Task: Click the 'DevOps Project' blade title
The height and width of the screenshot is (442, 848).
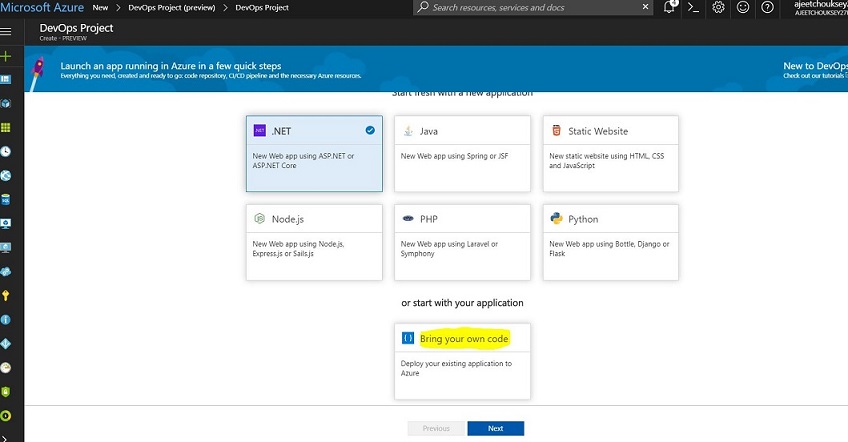Action: pyautogui.click(x=76, y=28)
